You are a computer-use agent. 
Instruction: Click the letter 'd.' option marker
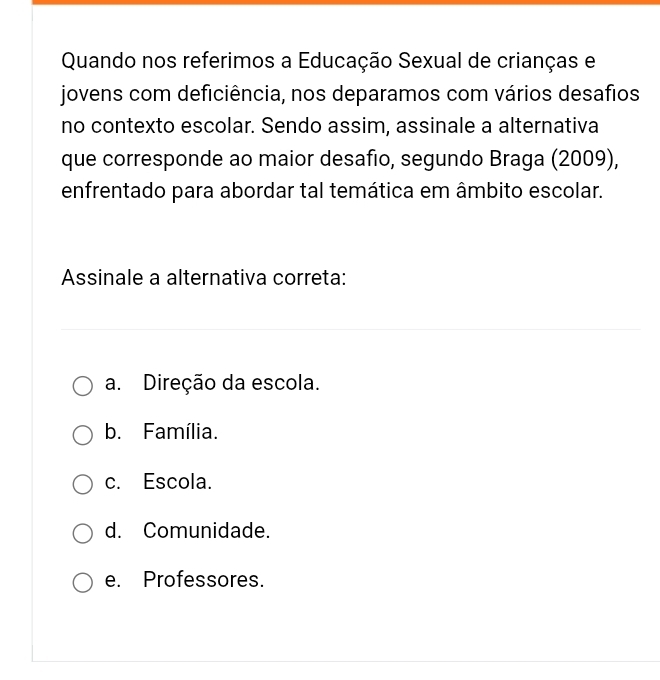pyautogui.click(x=112, y=530)
